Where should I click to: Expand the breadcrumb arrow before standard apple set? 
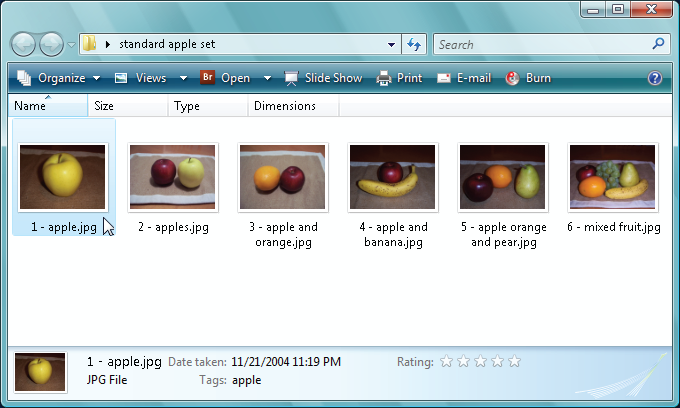click(108, 44)
